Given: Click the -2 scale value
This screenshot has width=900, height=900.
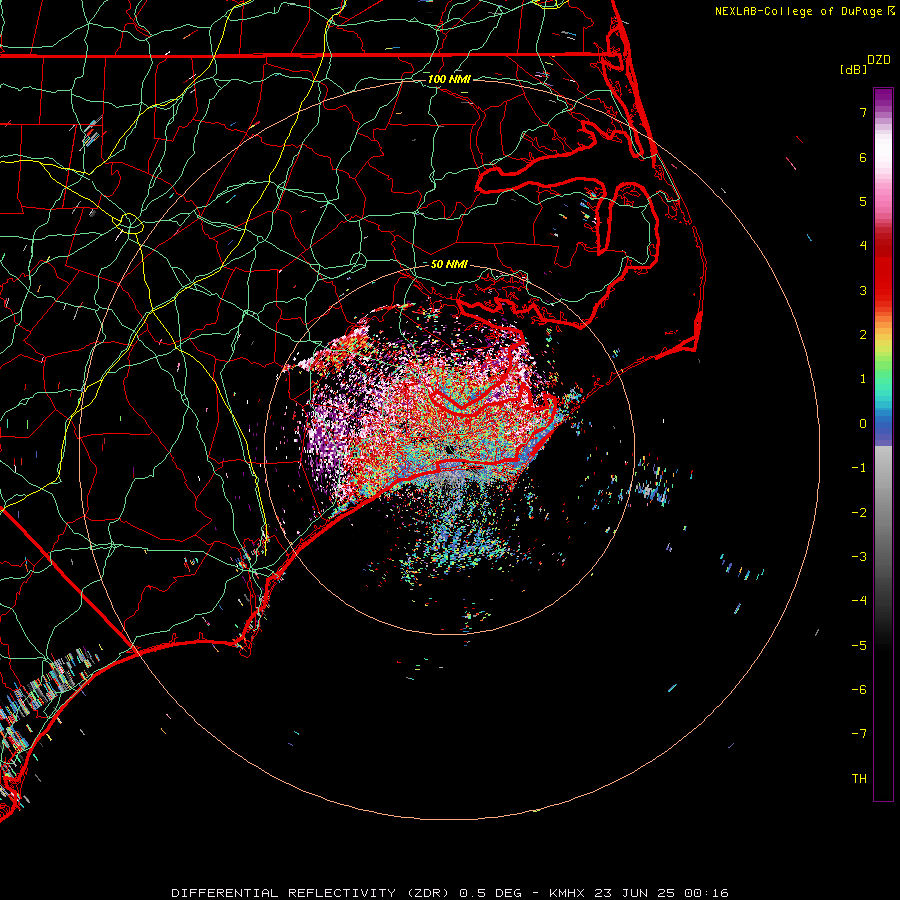Looking at the screenshot, I should 859,513.
